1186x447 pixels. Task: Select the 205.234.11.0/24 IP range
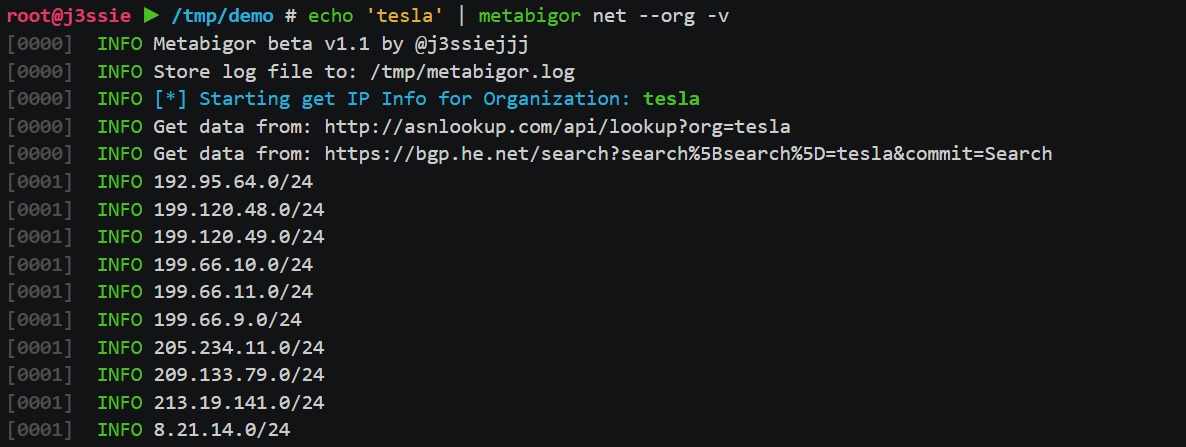239,347
